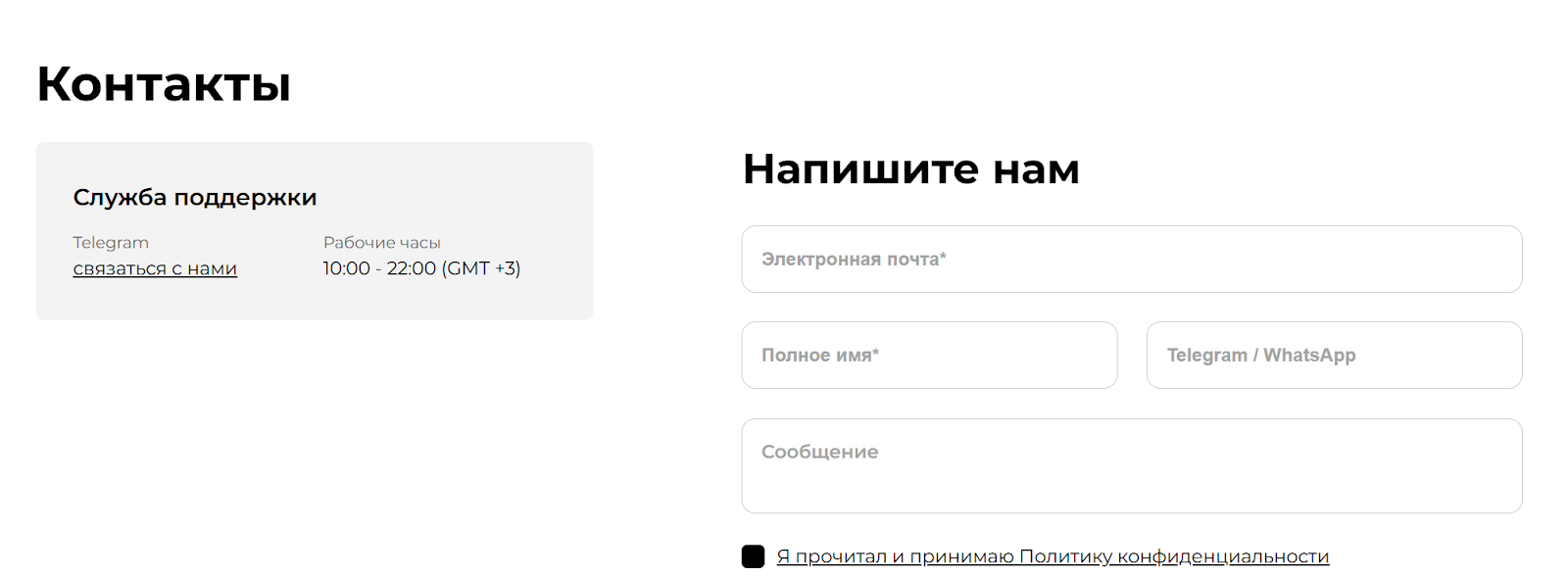The image size is (1568, 576).
Task: Toggle the privacy policy consent checkbox
Action: [753, 556]
